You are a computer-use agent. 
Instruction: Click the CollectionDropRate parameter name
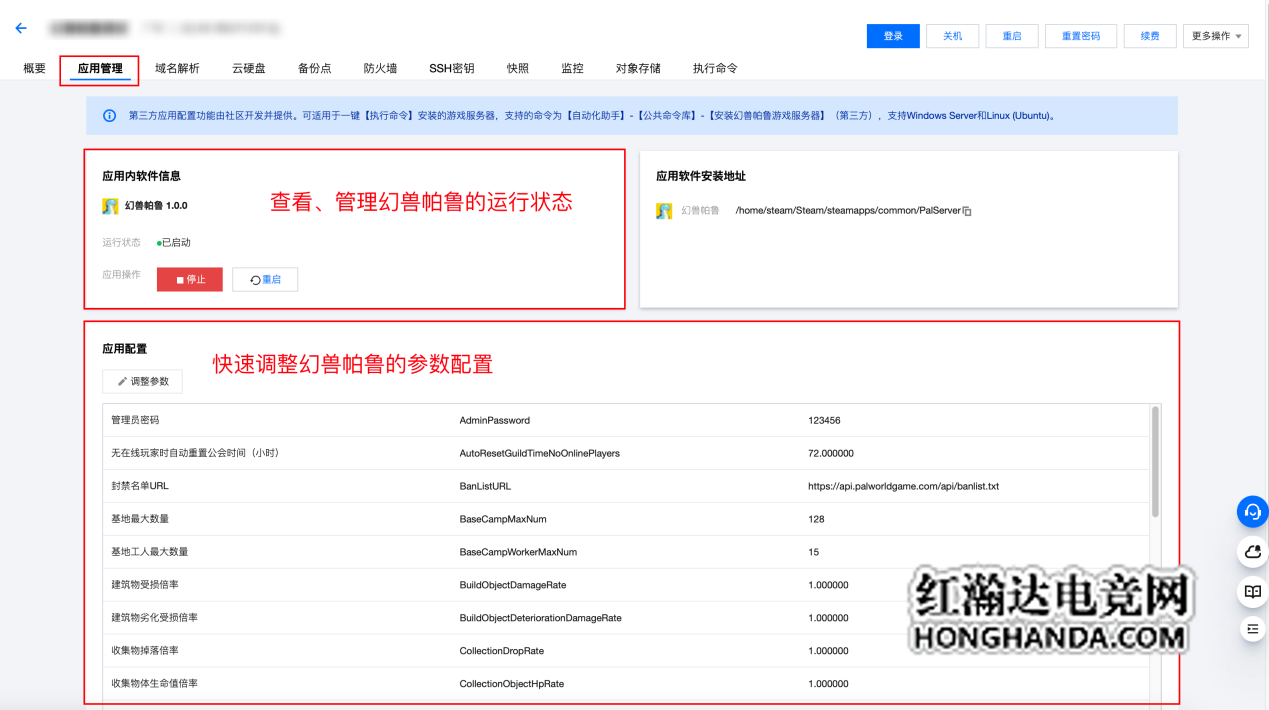tap(502, 651)
